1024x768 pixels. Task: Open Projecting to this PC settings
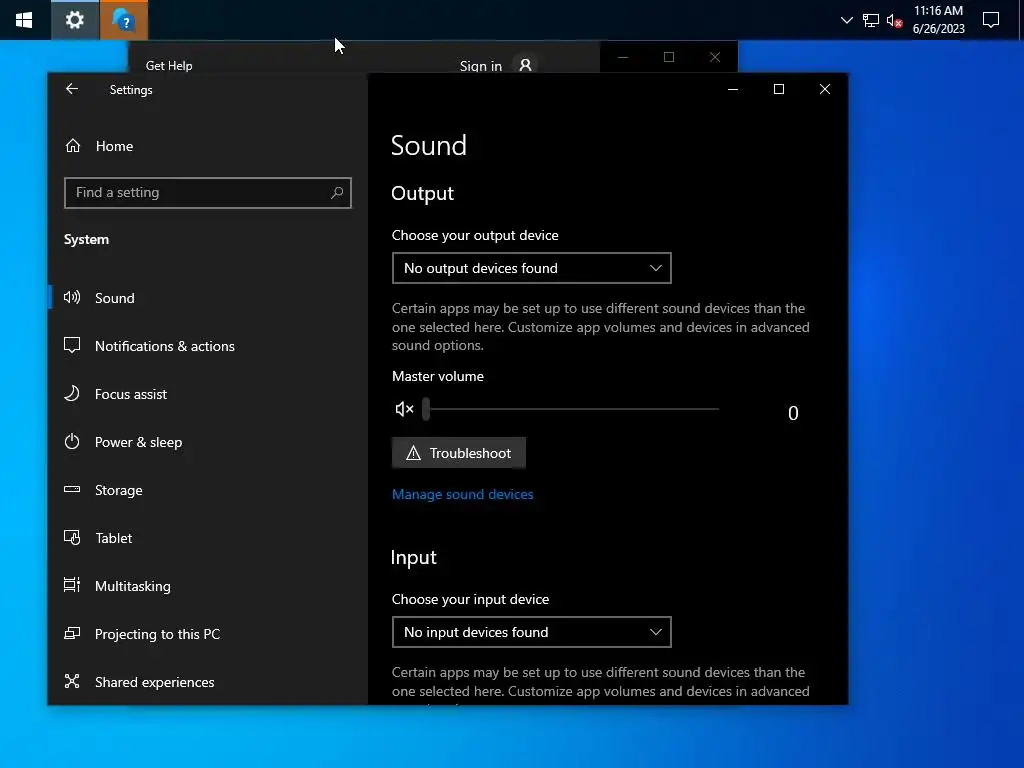[157, 634]
